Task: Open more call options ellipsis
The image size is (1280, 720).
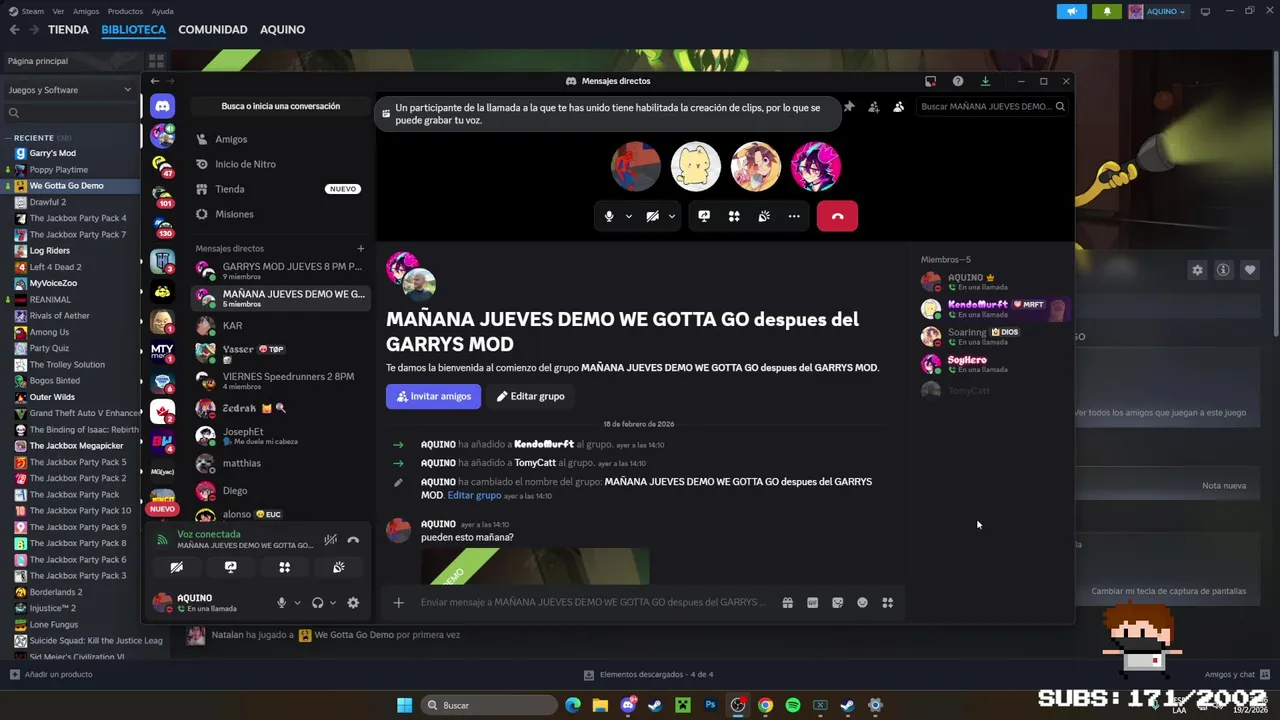Action: coord(794,216)
